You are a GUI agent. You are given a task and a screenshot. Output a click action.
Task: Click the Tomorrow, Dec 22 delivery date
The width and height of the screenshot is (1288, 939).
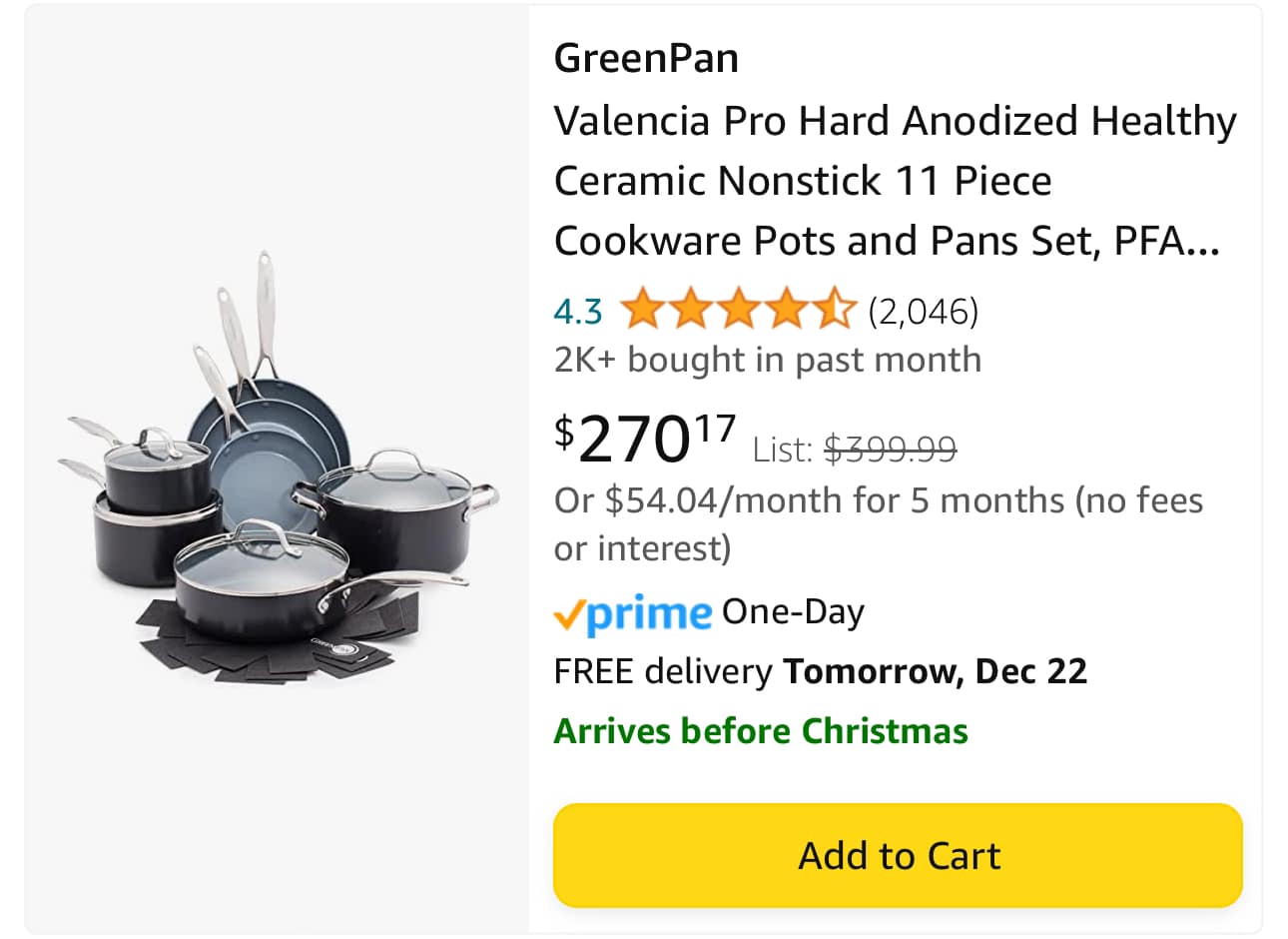[x=935, y=671]
